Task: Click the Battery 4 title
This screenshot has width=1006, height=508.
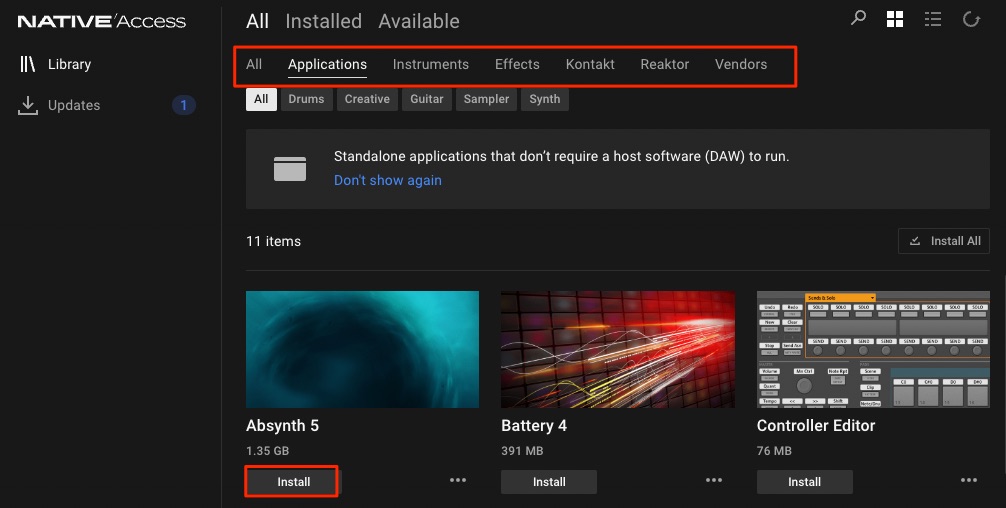Action: click(534, 426)
